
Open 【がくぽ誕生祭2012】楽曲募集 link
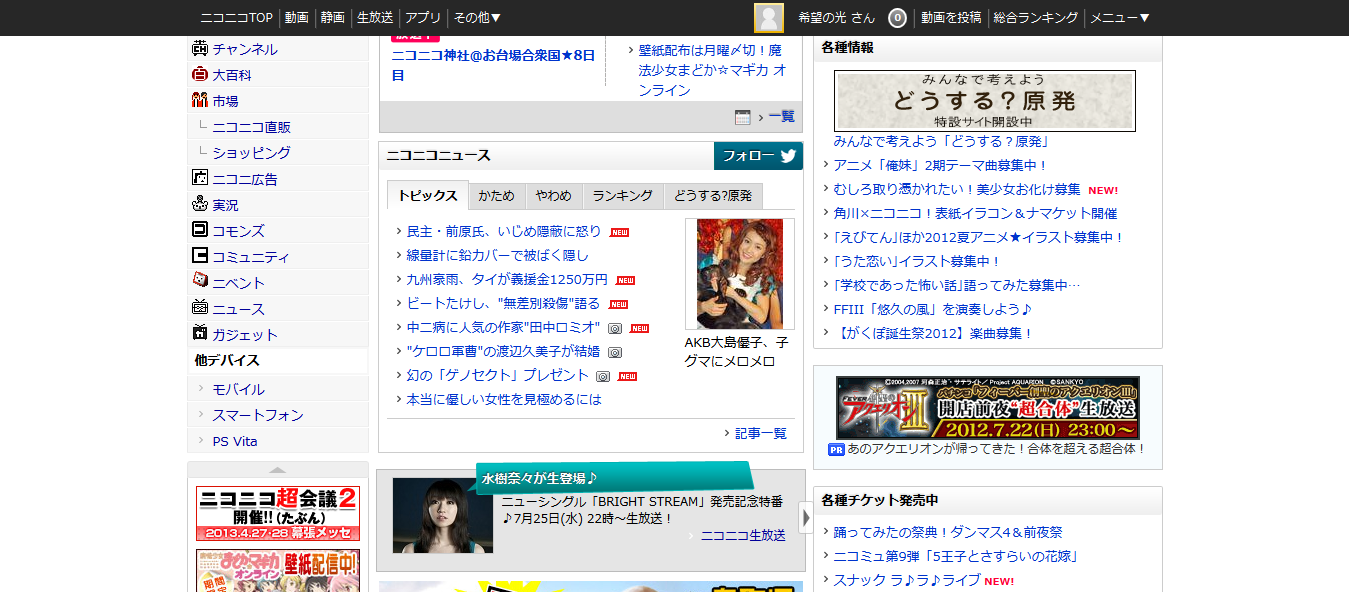point(933,333)
